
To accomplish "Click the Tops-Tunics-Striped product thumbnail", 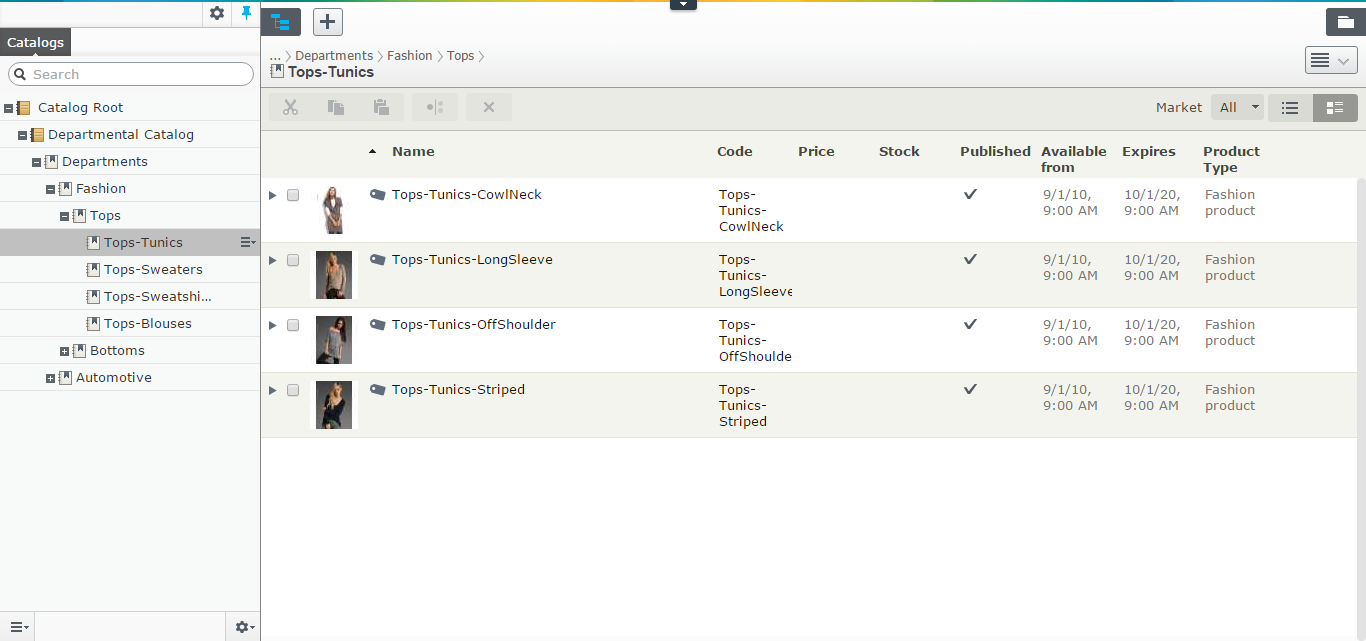I will pyautogui.click(x=334, y=404).
